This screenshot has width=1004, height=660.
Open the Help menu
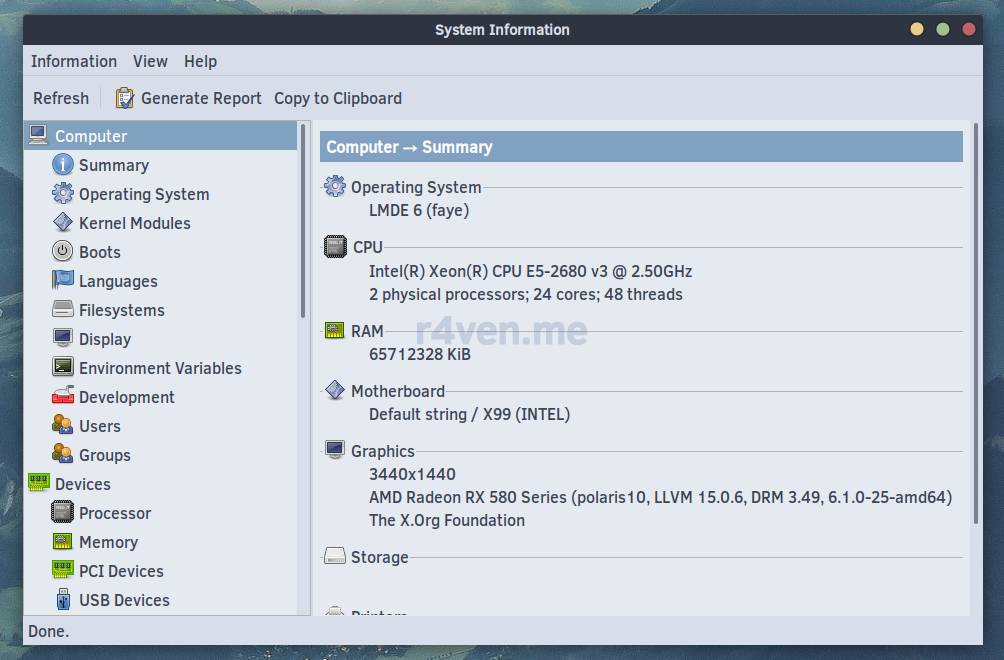pos(200,61)
